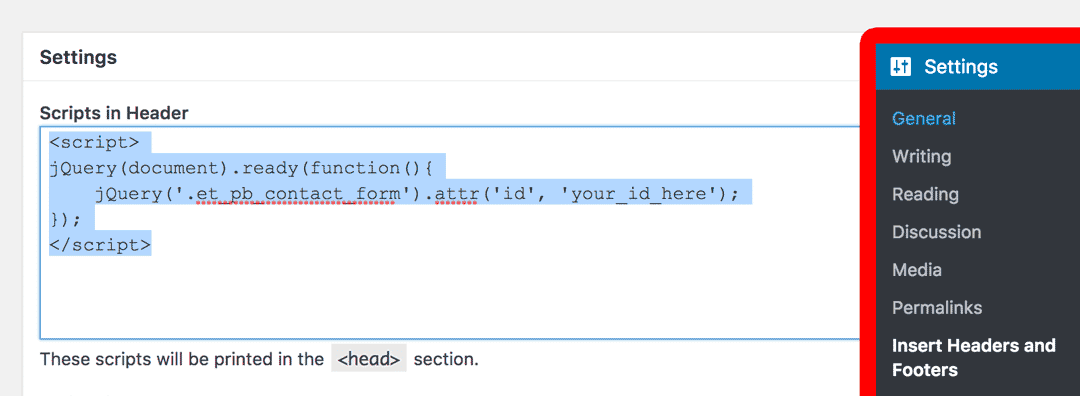Viewport: 1080px width, 396px height.
Task: Click the closing }); line in code
Action: click(x=66, y=219)
